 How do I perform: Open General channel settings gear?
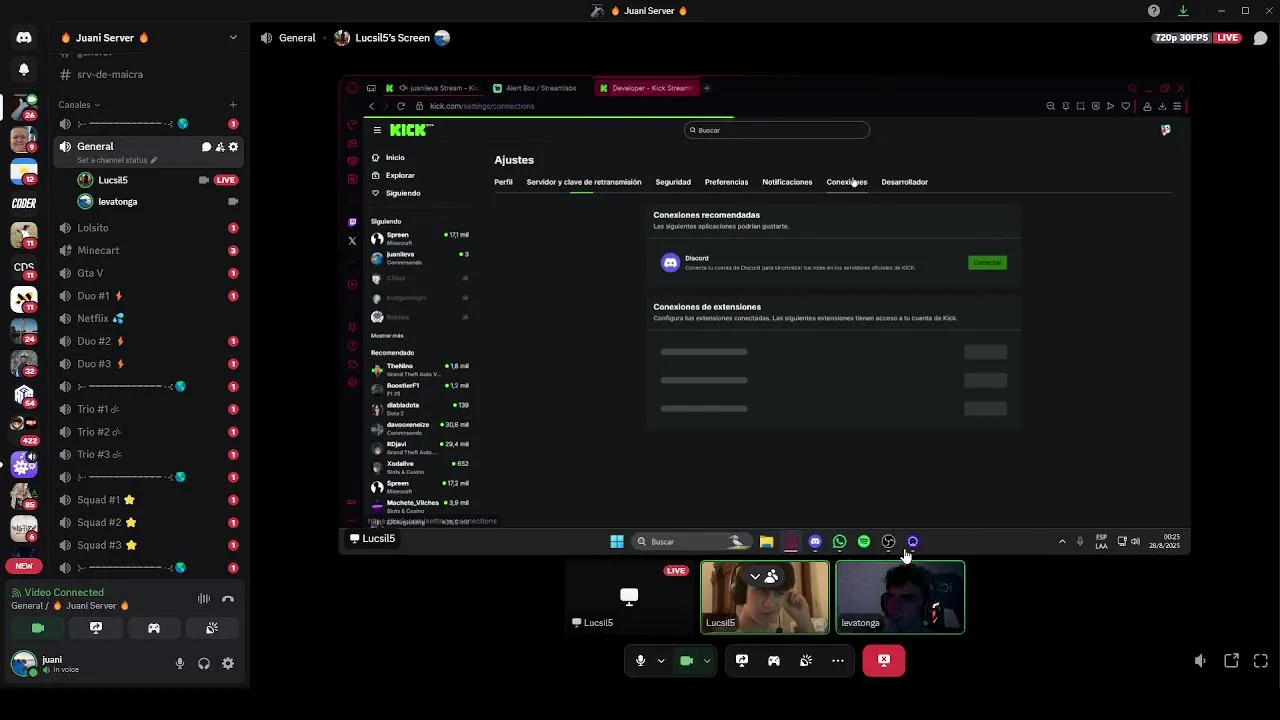(x=234, y=147)
